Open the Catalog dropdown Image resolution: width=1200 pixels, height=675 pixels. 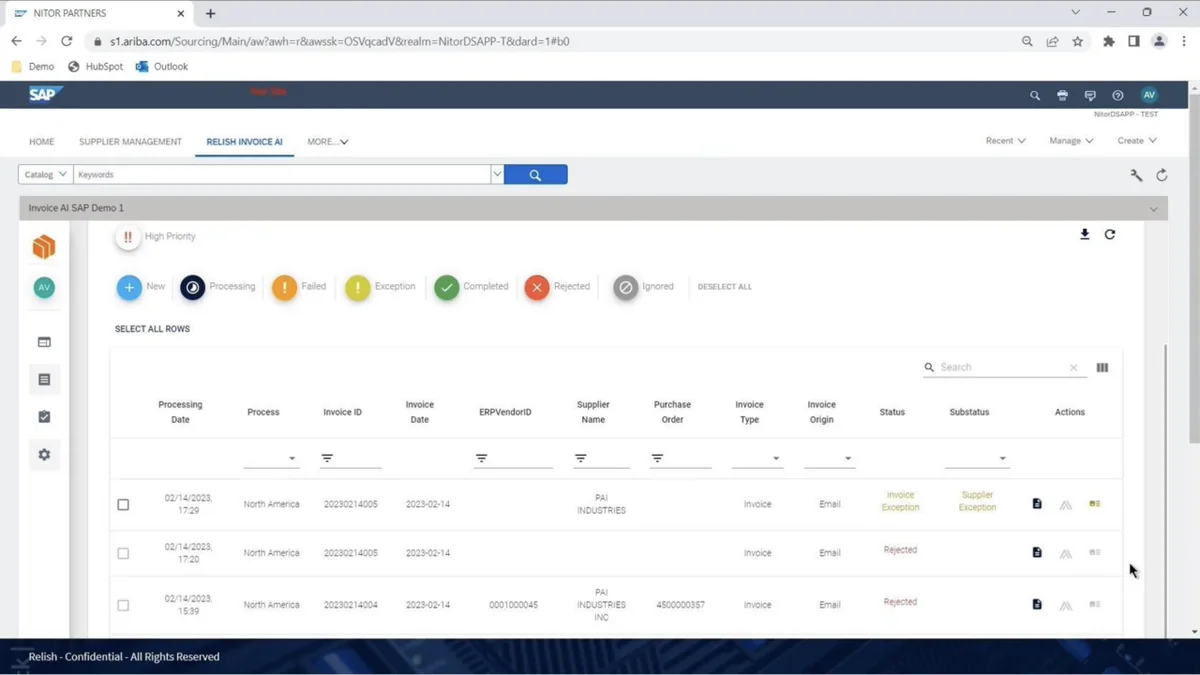(45, 174)
